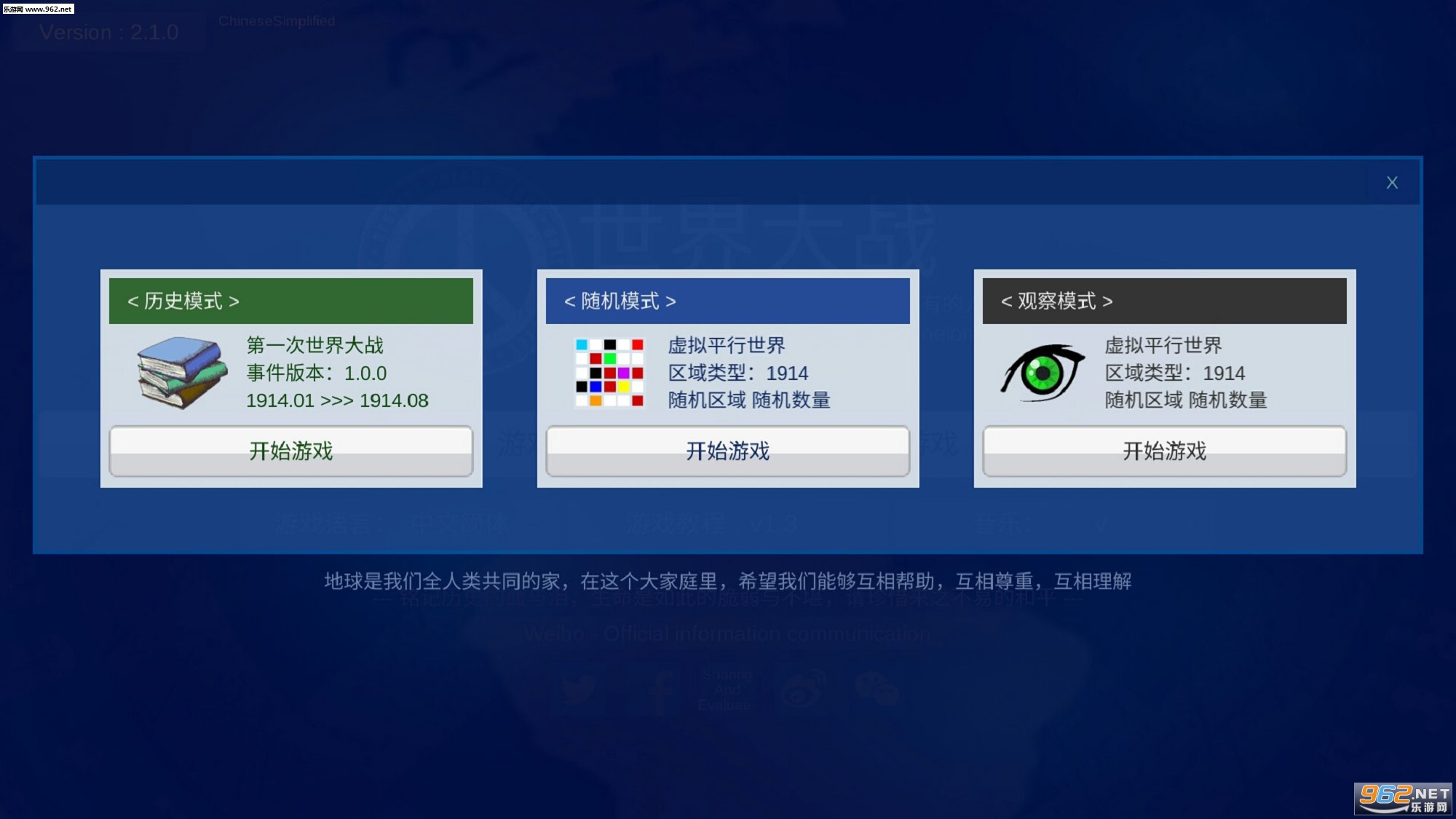Click the dimmed Facebook icon
The height and width of the screenshot is (819, 1456).
662,690
